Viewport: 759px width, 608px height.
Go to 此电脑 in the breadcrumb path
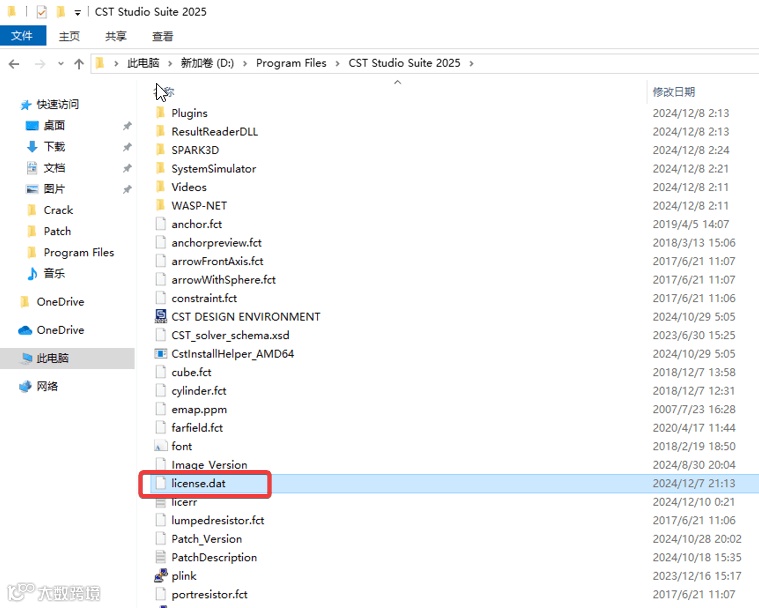[x=143, y=63]
